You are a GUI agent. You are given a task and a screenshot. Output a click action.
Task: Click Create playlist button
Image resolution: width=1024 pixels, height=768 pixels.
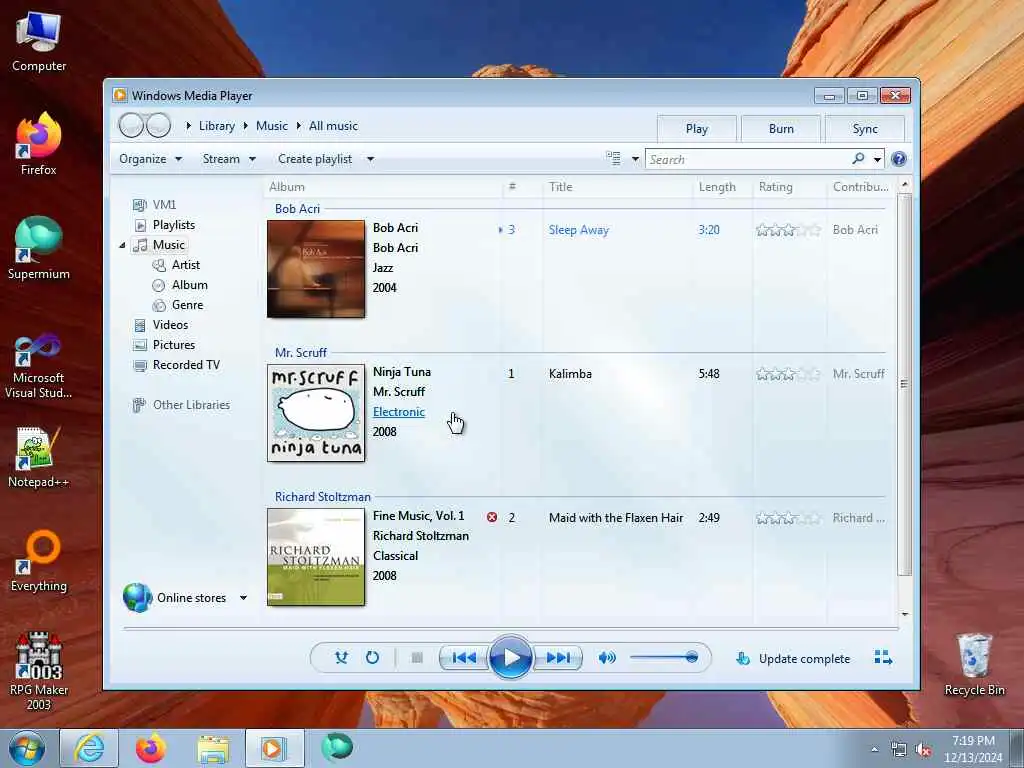click(315, 159)
